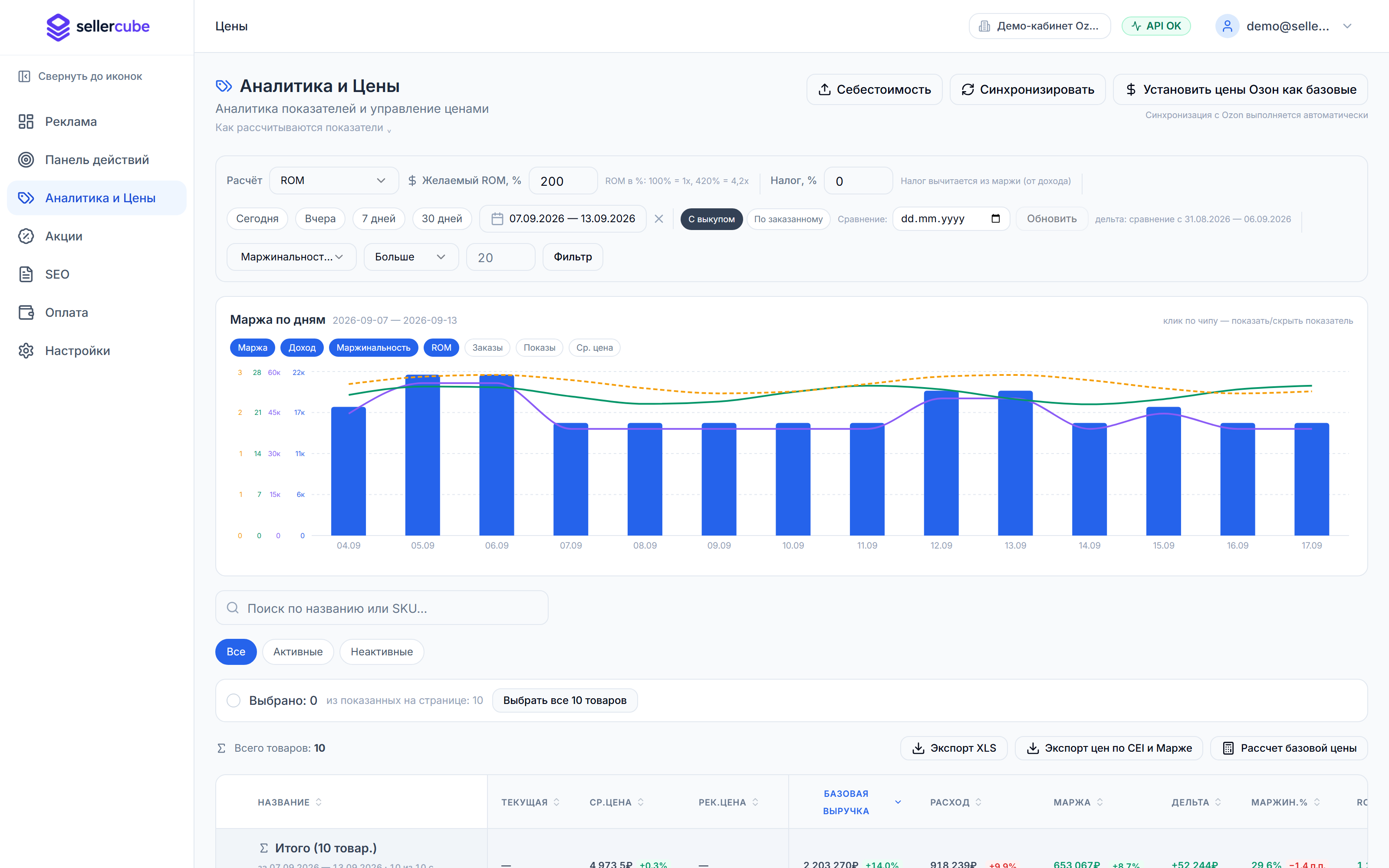The image size is (1389, 868).
Task: Sort by Дельта column arrows
Action: 1218,802
